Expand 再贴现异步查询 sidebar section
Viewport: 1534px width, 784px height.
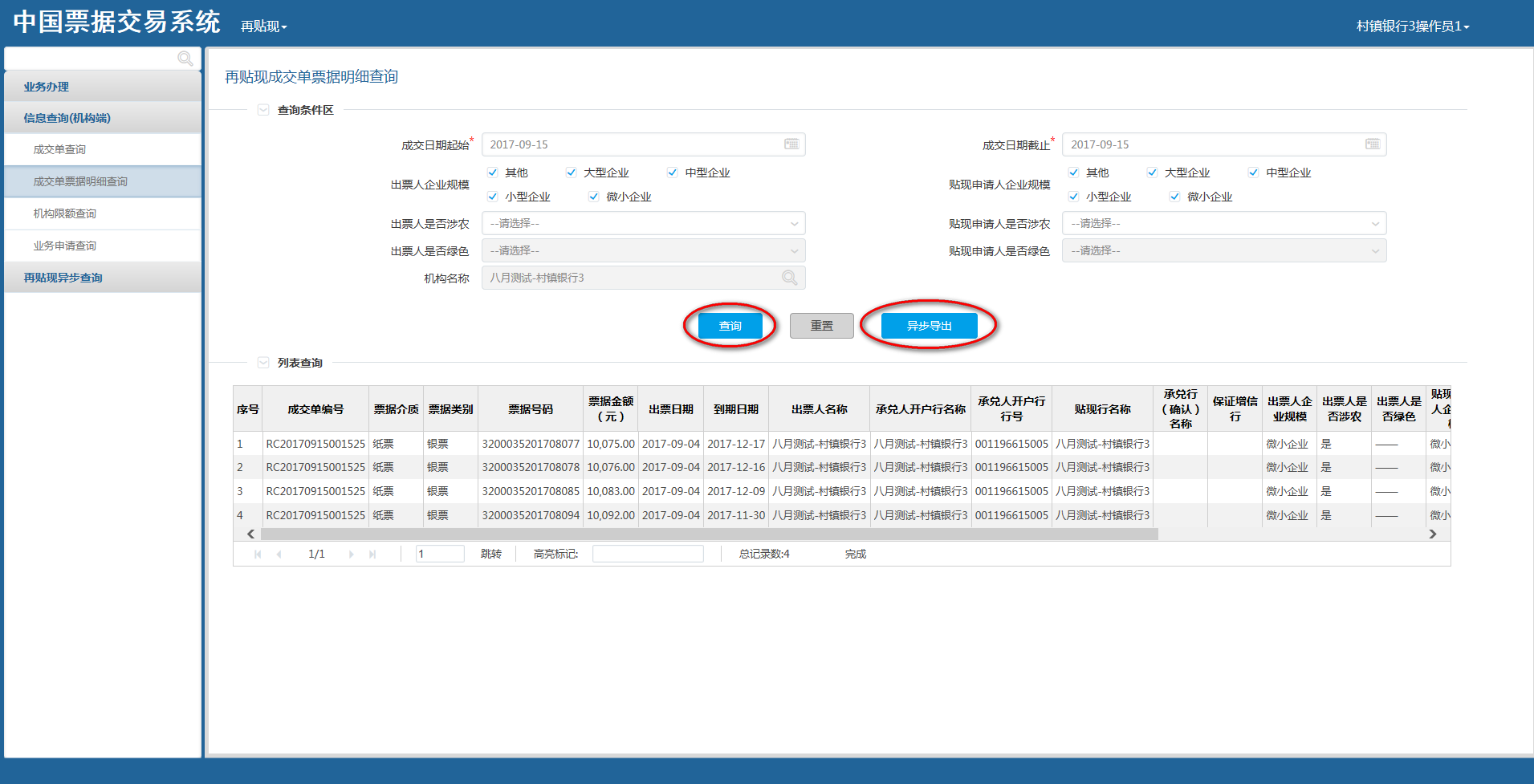click(103, 278)
